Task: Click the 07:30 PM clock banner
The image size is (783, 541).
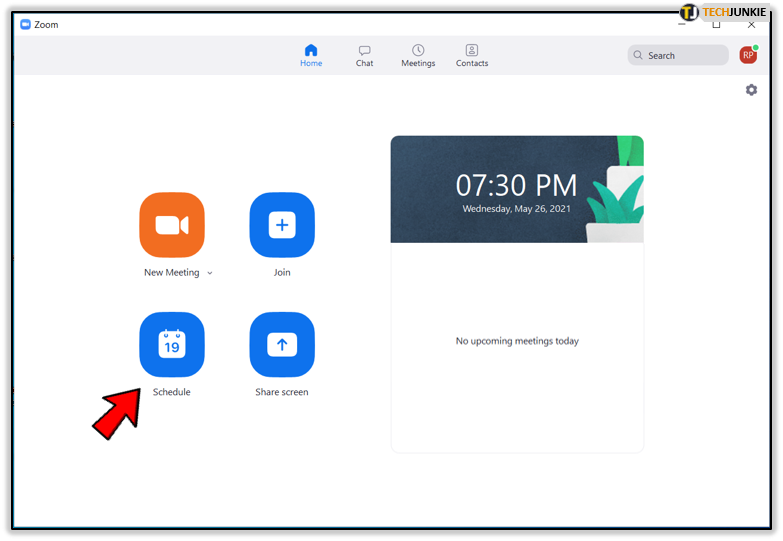Action: (x=517, y=189)
